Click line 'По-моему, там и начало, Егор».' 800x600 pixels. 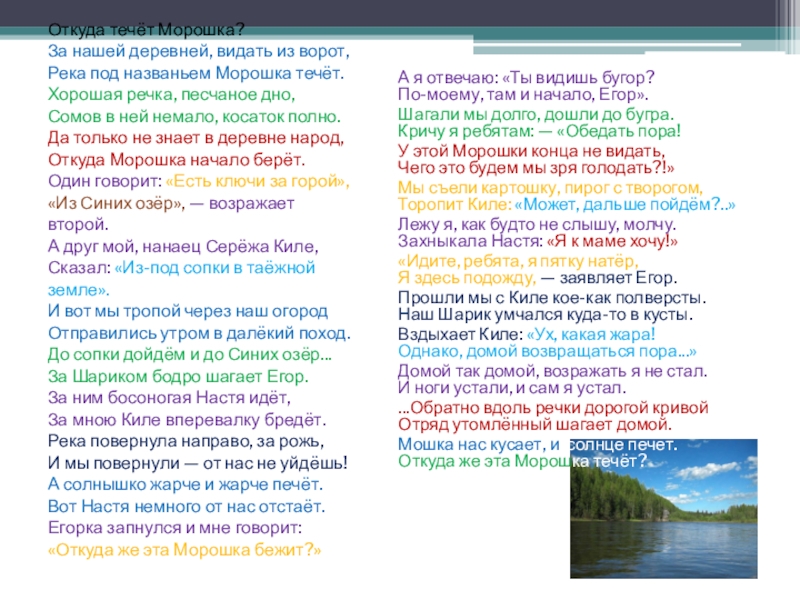(x=523, y=94)
